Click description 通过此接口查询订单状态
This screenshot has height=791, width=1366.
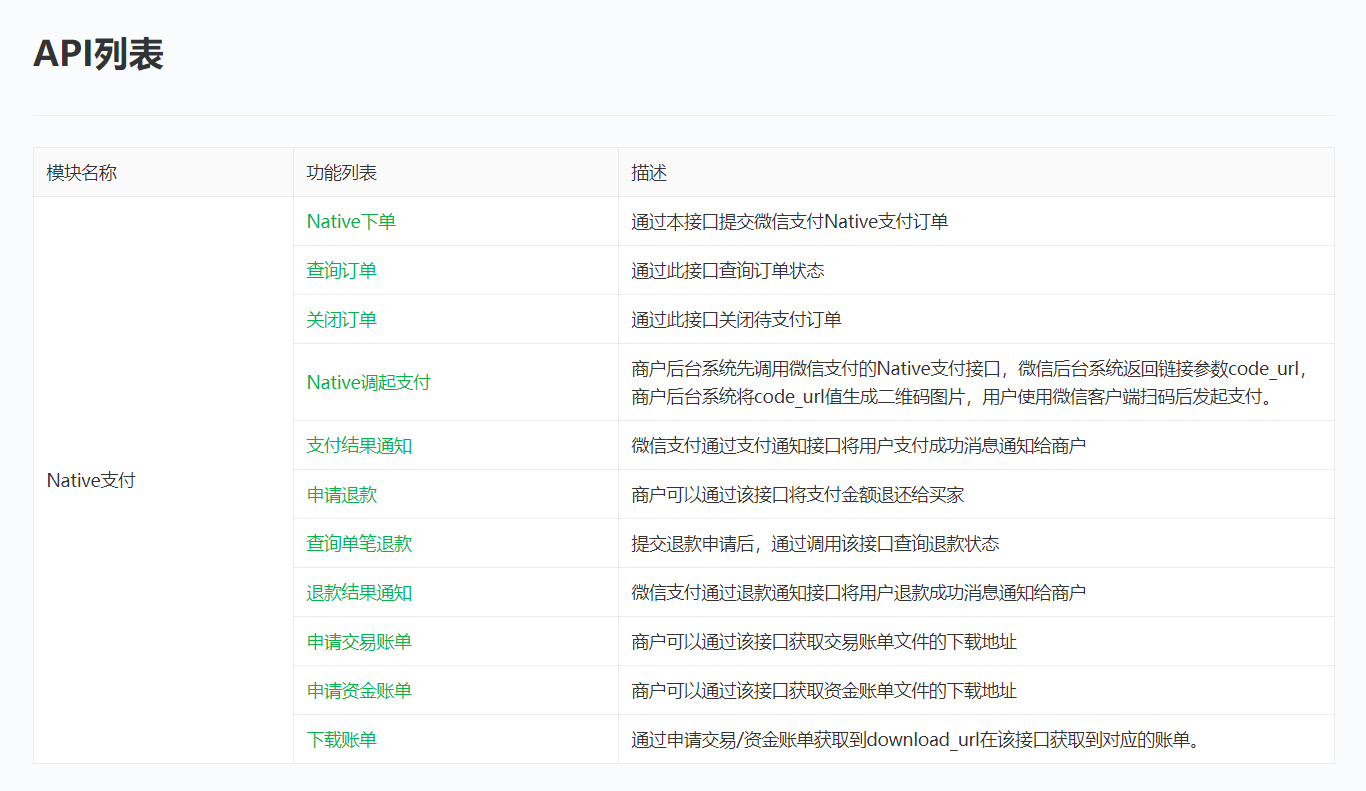pyautogui.click(x=728, y=270)
